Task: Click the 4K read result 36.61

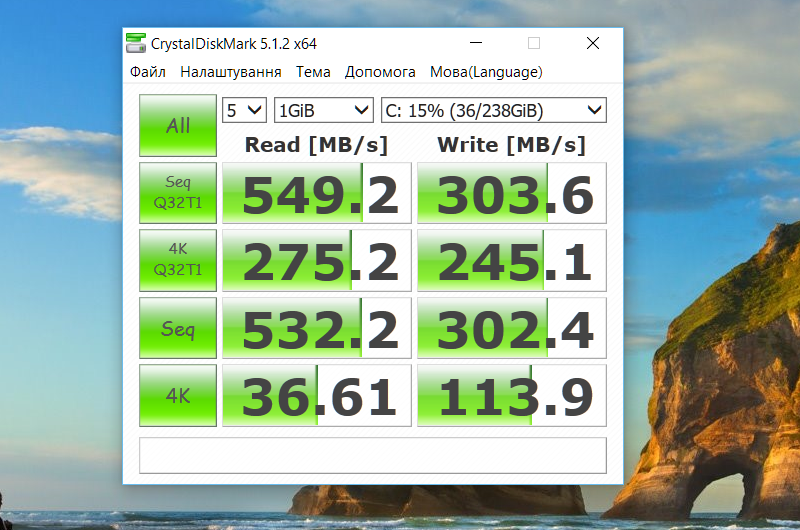Action: [317, 395]
